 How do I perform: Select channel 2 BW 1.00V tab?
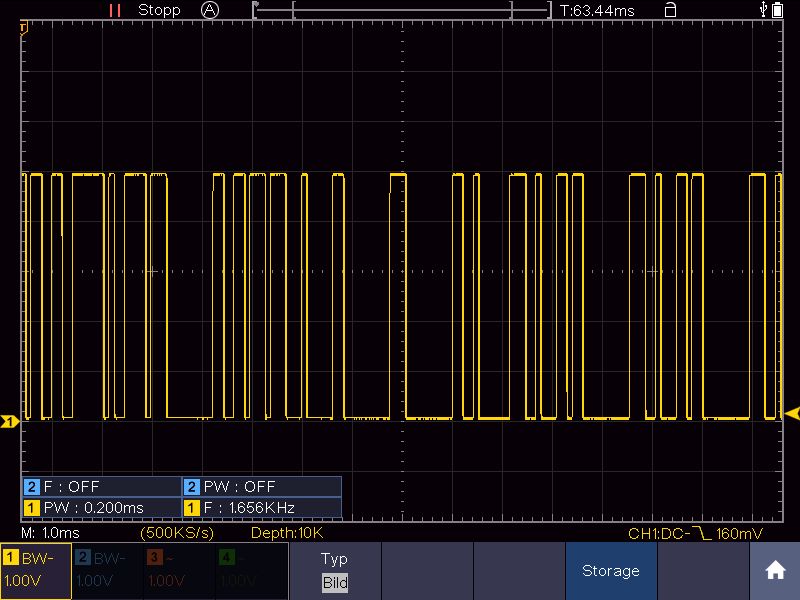(107, 570)
